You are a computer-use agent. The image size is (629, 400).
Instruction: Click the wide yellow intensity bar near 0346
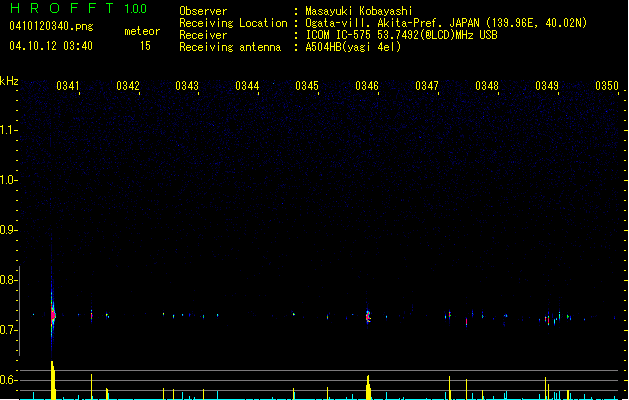coord(368,388)
